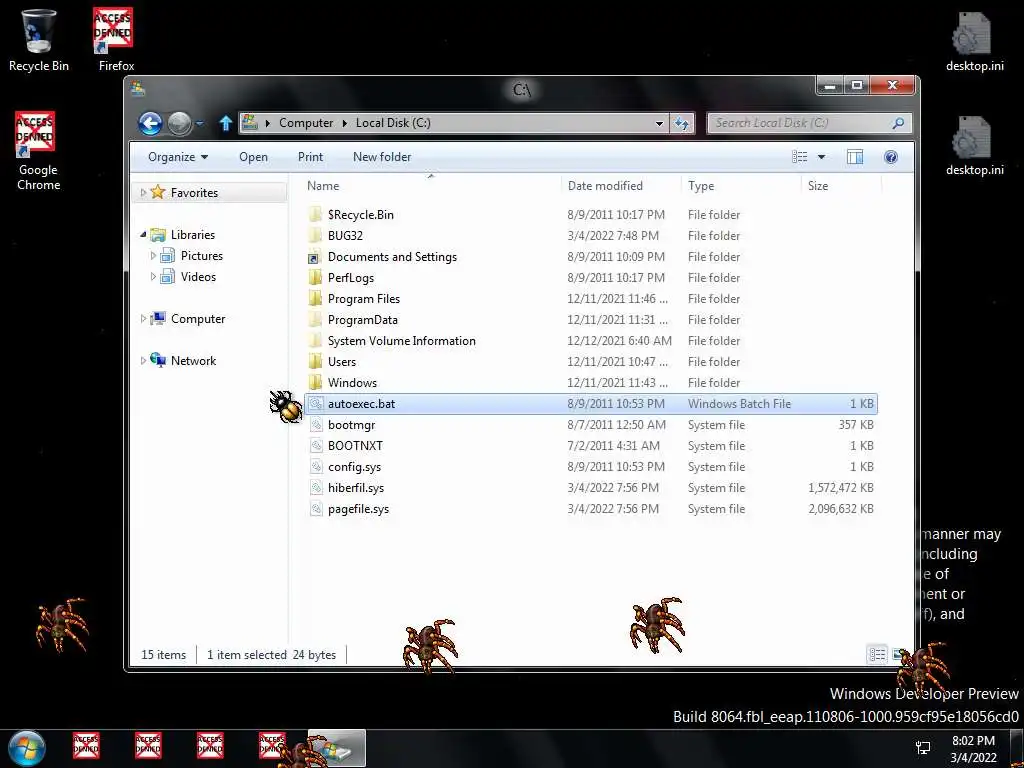This screenshot has height=768, width=1024.
Task: Open the Organize menu
Action: pos(178,157)
